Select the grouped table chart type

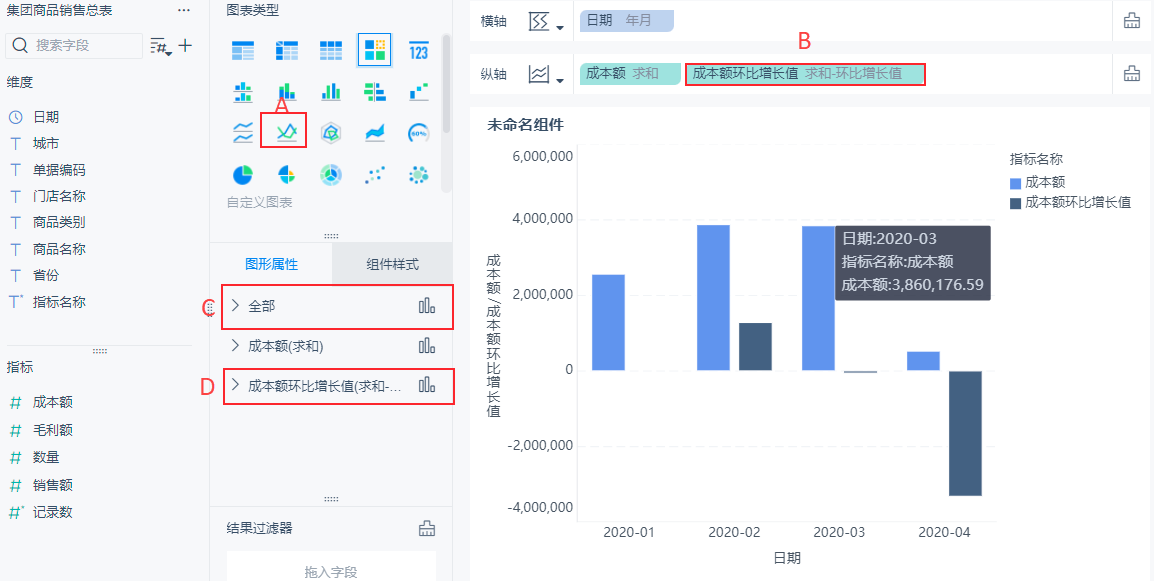243,51
